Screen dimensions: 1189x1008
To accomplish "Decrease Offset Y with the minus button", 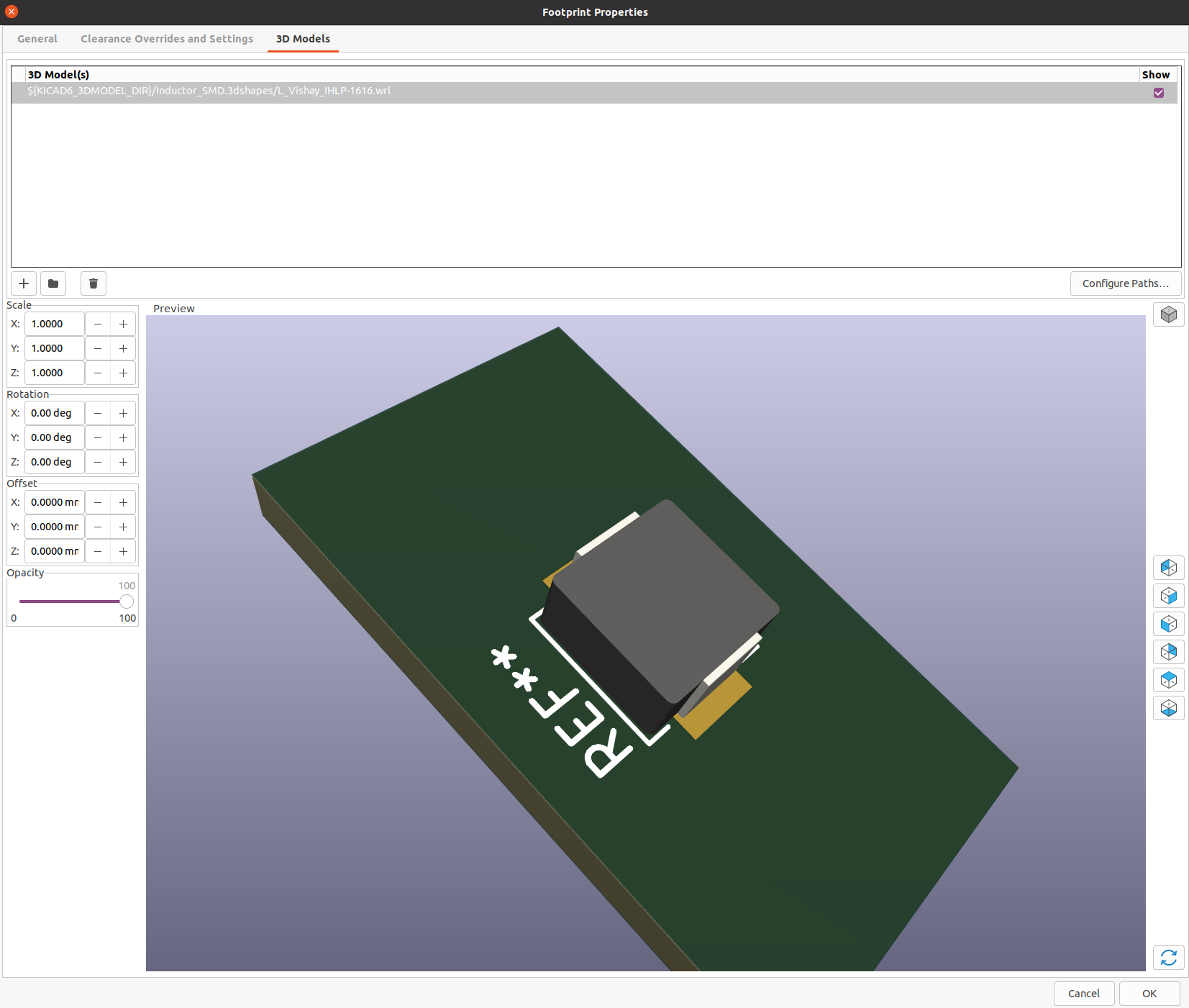I will pos(98,527).
